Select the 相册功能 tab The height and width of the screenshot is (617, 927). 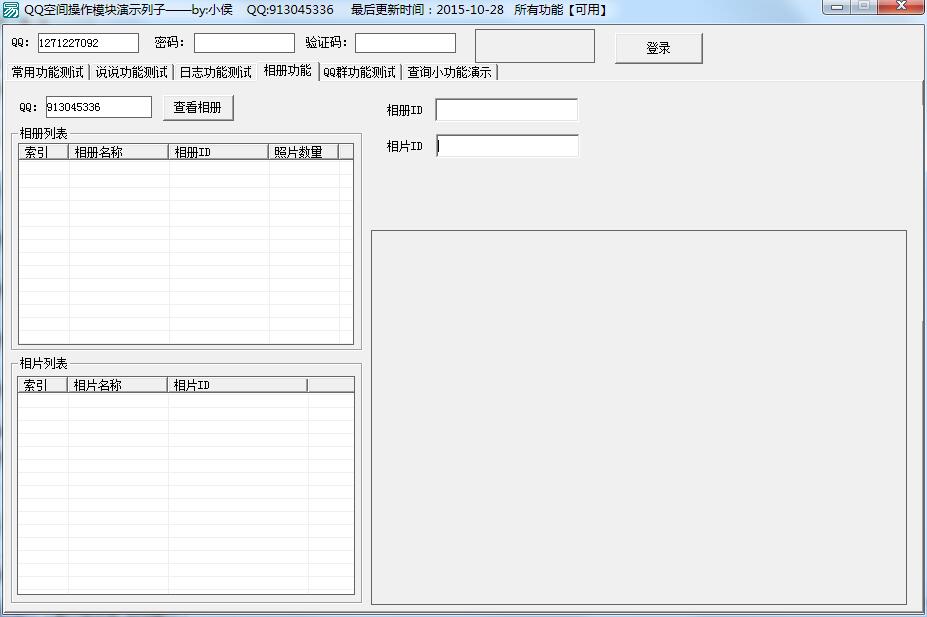pos(288,71)
